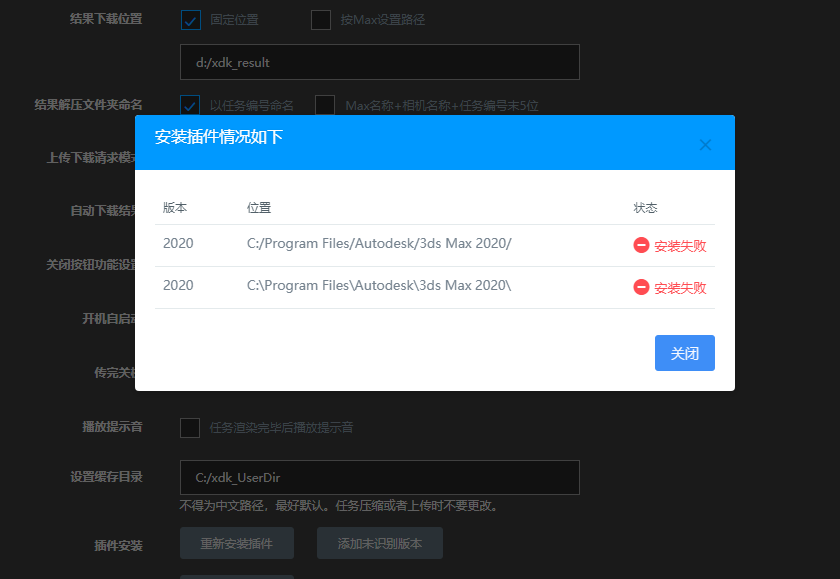Screen dimensions: 840x579
Task: Click 安装失败 status in first row
Action: [680, 246]
